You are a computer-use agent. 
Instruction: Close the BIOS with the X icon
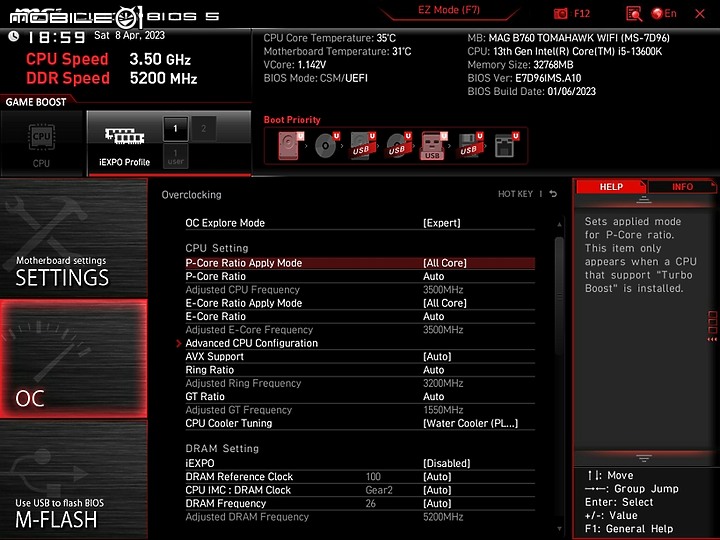pyautogui.click(x=700, y=14)
